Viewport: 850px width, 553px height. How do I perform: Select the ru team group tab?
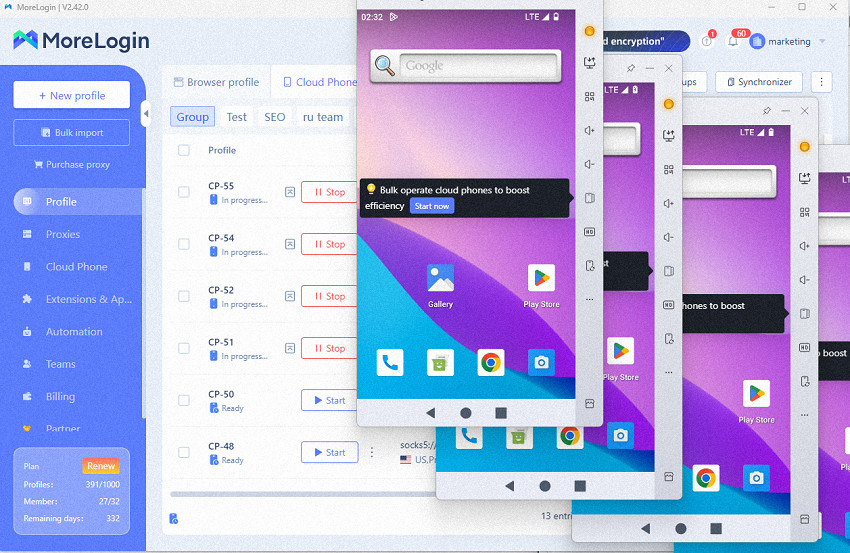323,117
